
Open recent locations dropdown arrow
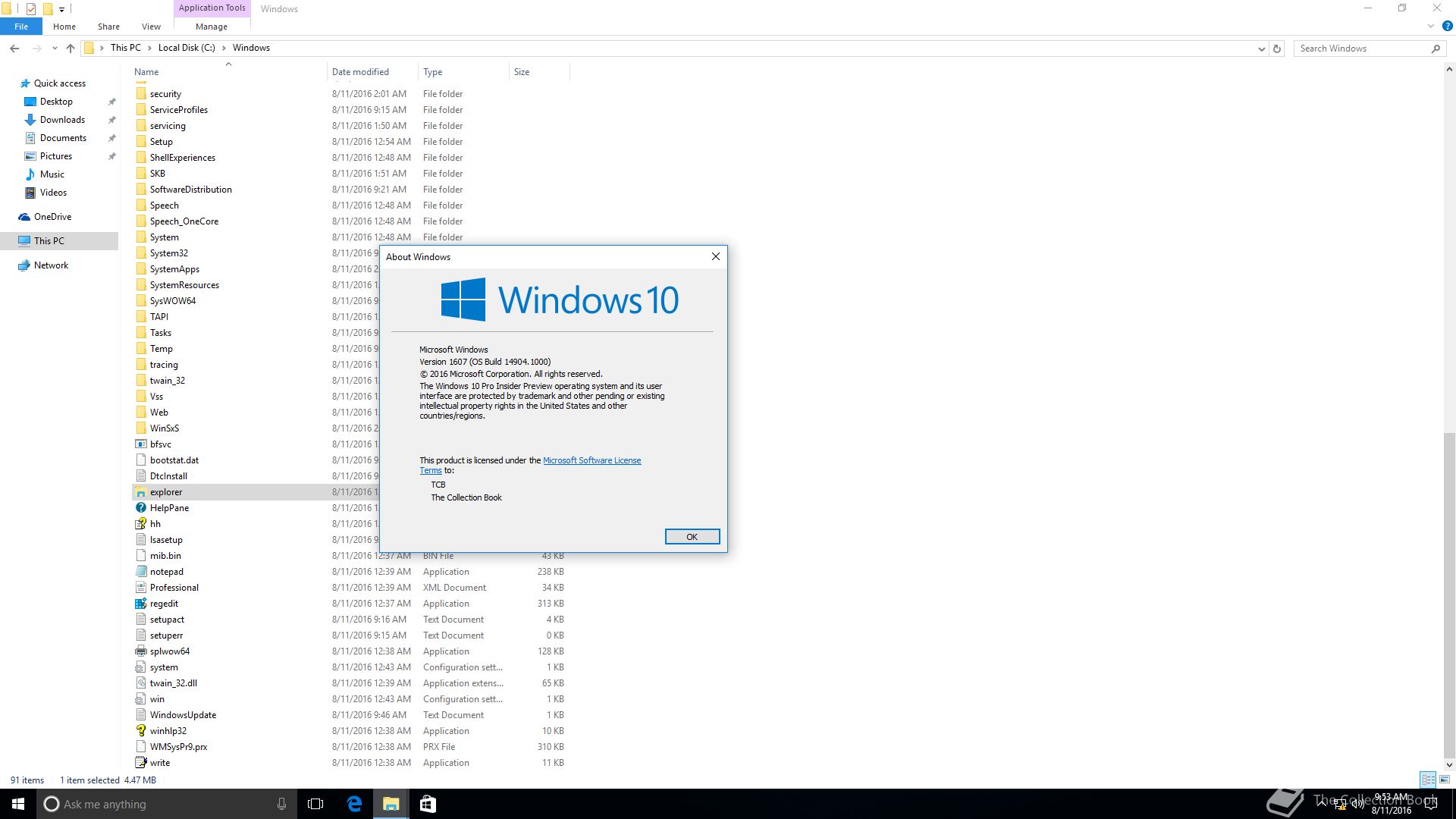pos(55,49)
